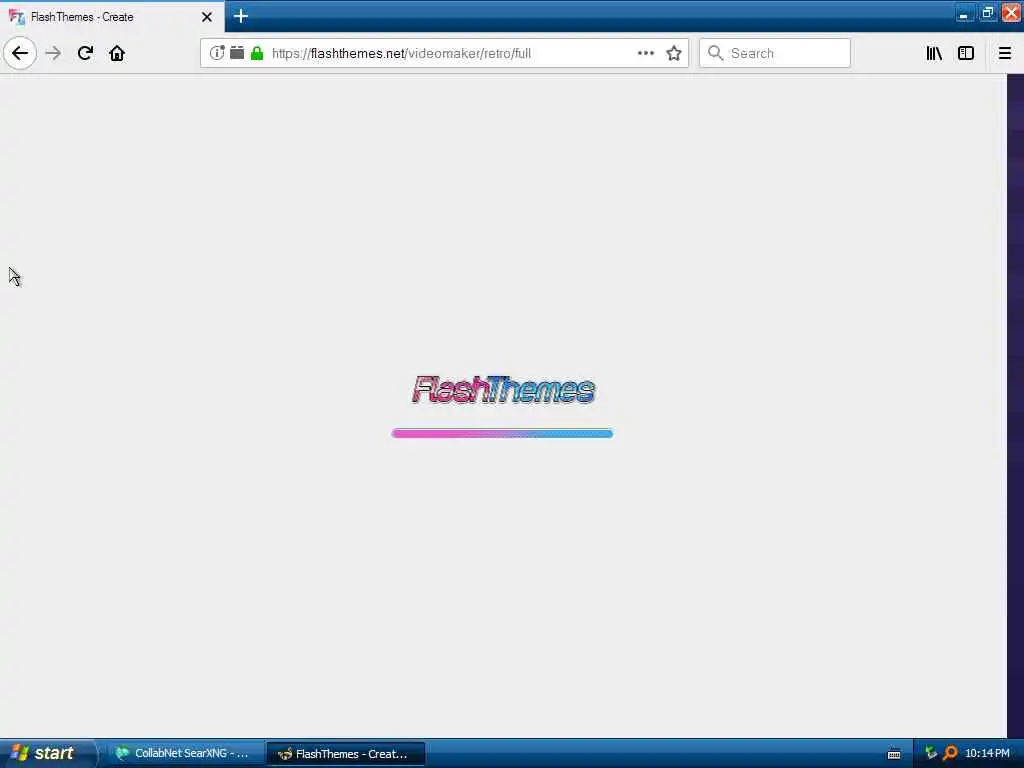Open the Windows start menu

point(47,753)
